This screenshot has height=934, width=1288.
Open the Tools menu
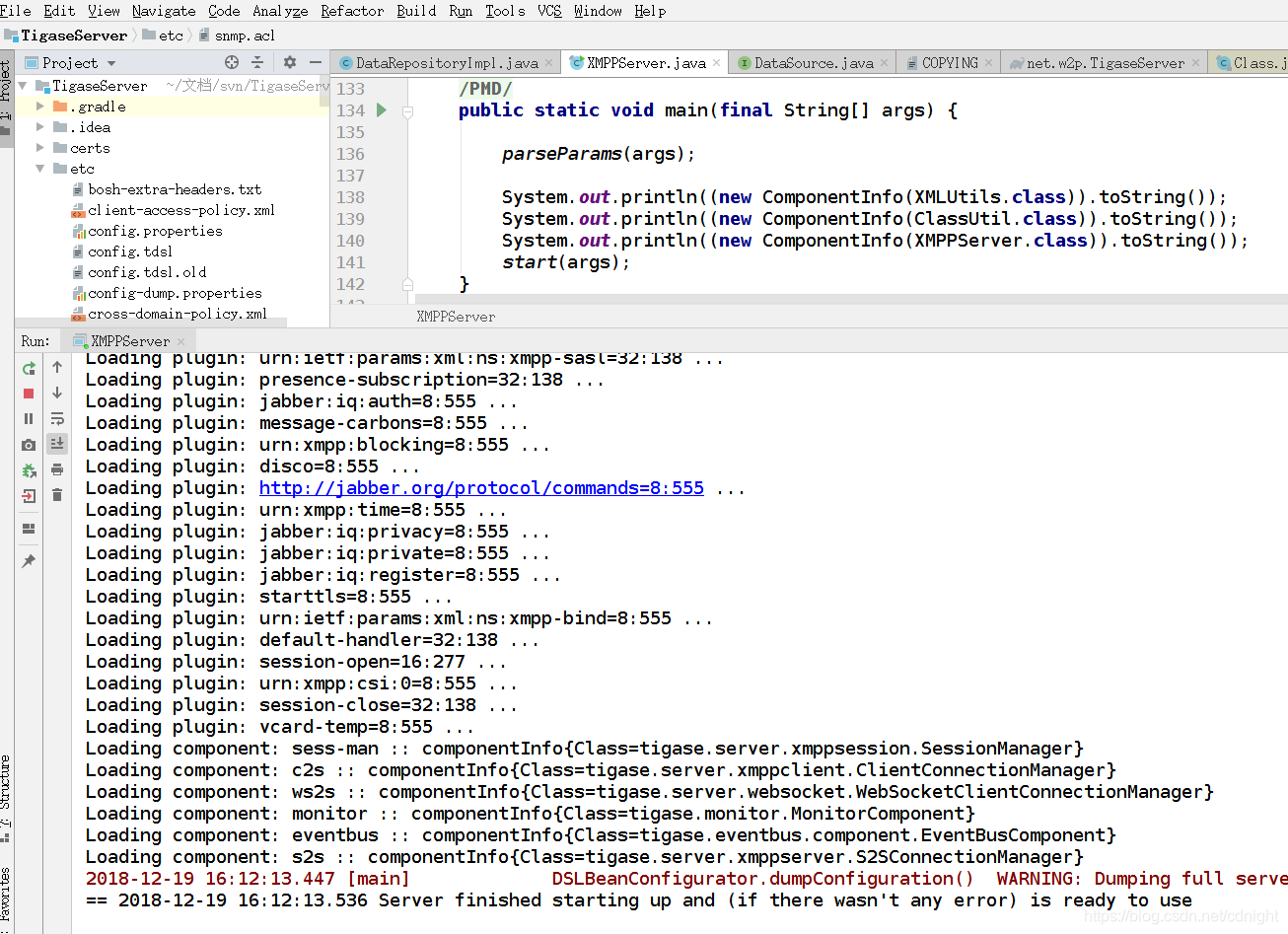pos(505,11)
